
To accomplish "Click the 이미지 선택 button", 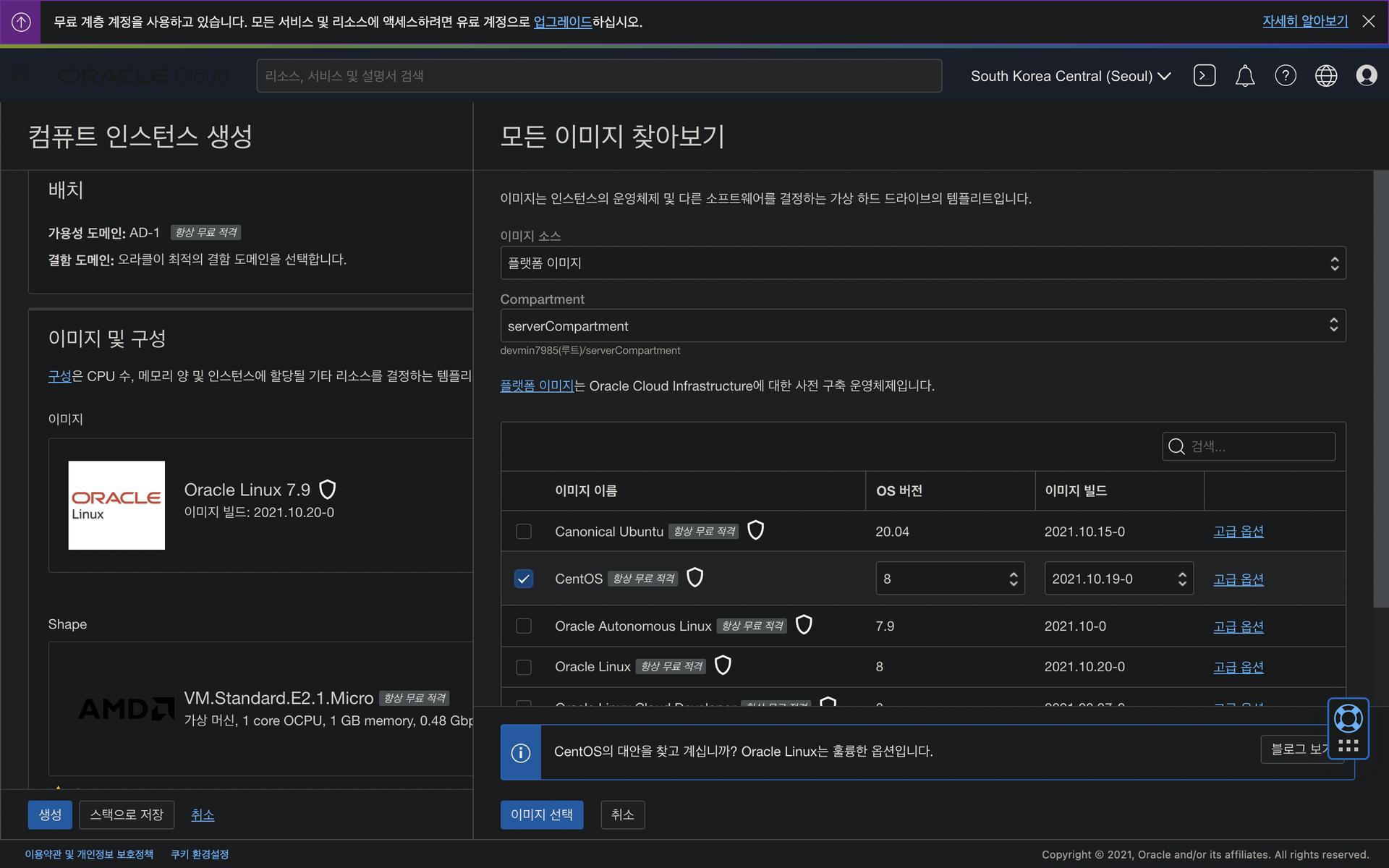I will point(541,814).
